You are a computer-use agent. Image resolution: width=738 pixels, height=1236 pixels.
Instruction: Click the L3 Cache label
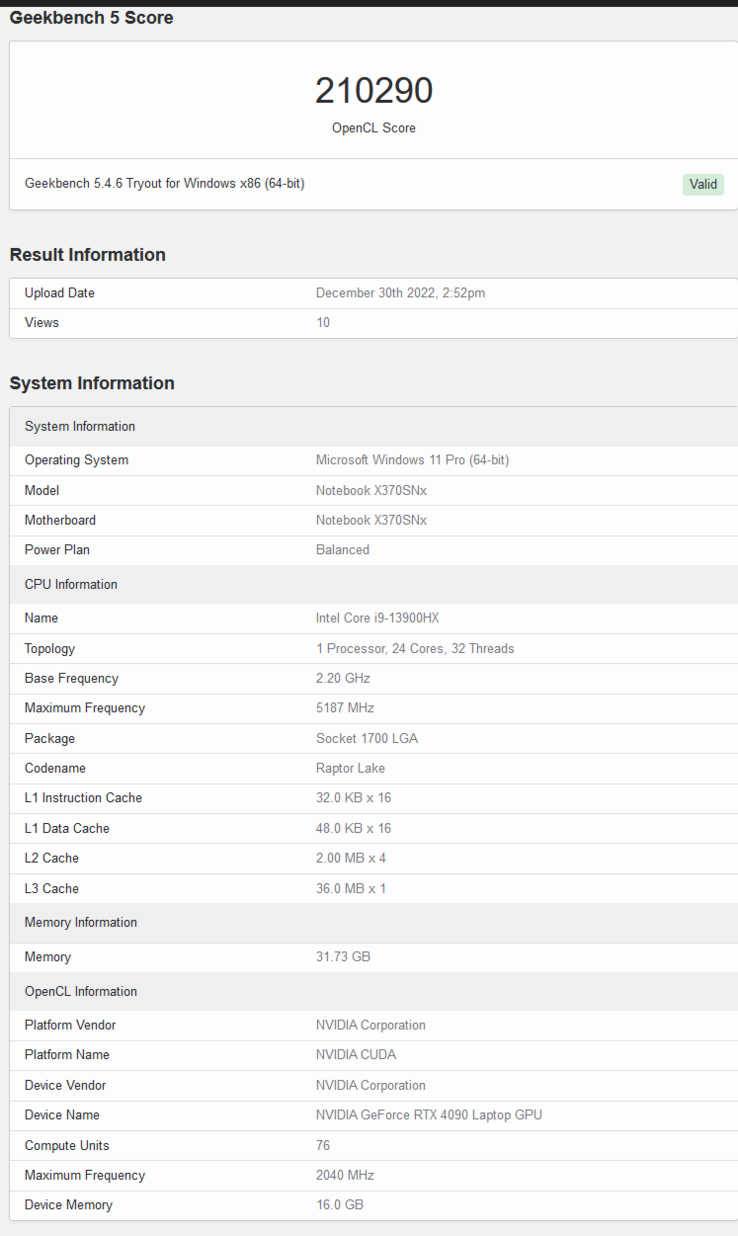coord(52,888)
